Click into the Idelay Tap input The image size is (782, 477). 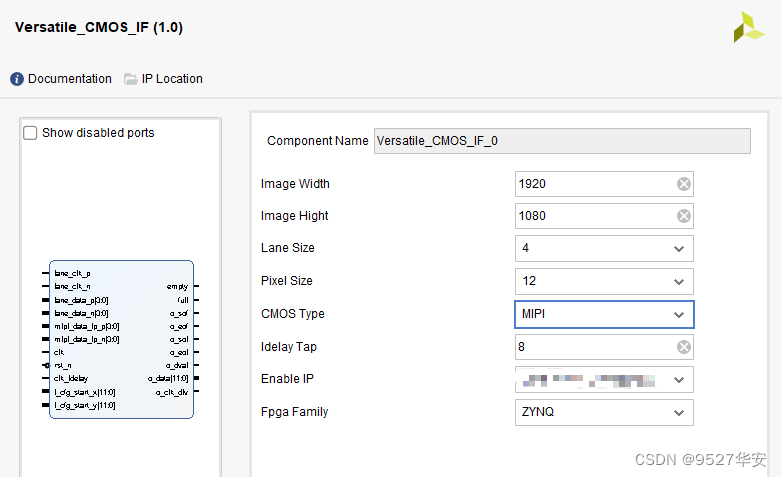tap(590, 347)
